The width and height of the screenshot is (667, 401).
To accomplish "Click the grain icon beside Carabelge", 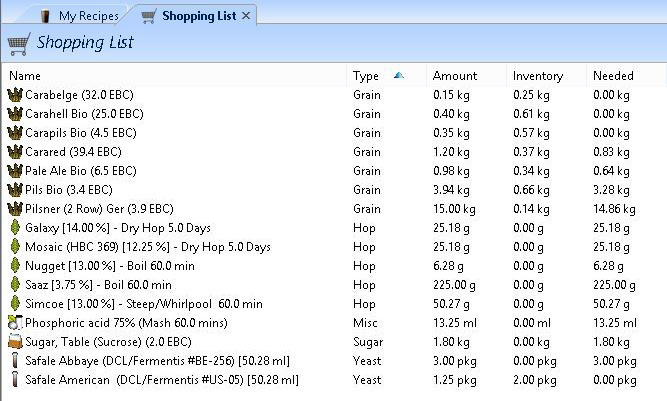I will click(15, 95).
